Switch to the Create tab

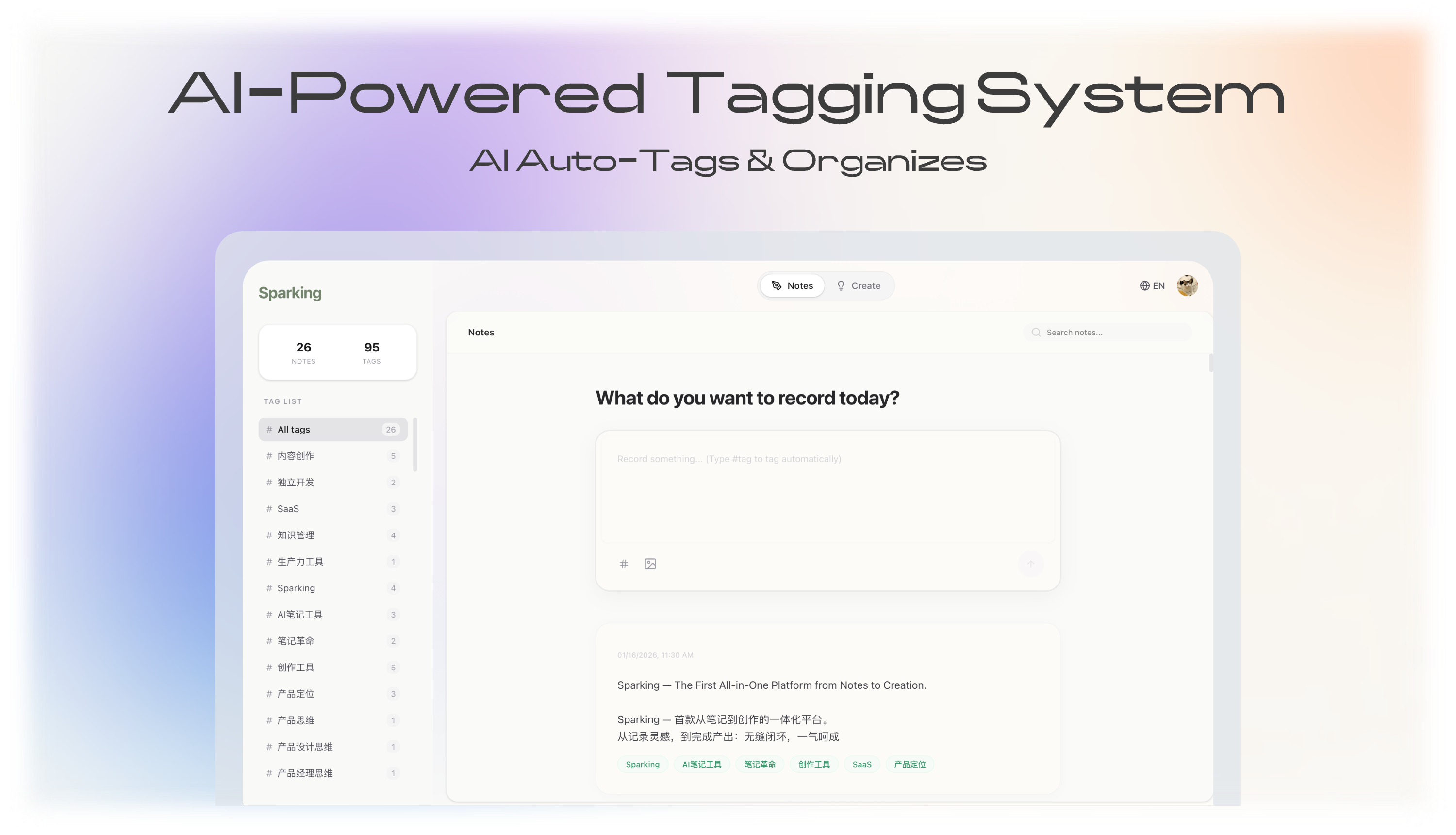pos(859,285)
